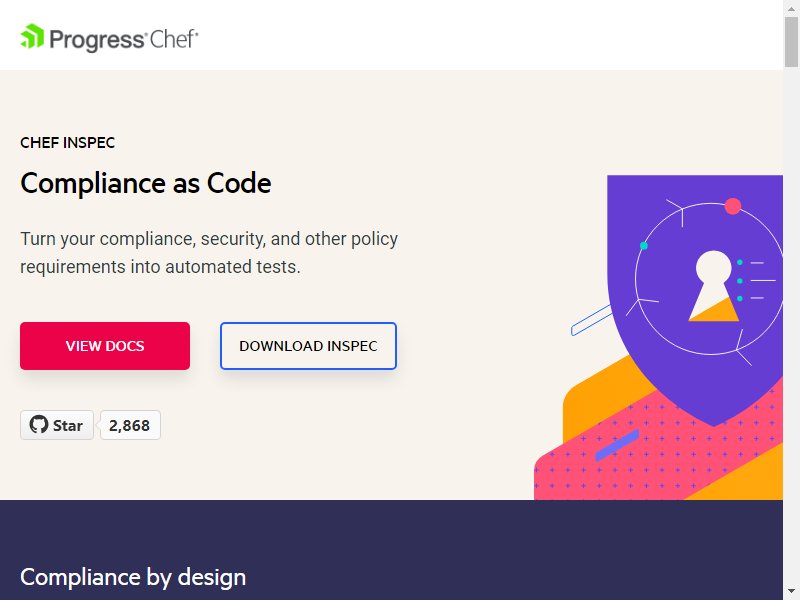Click the pink dot on the shield circle
The width and height of the screenshot is (800, 600).
click(x=733, y=206)
